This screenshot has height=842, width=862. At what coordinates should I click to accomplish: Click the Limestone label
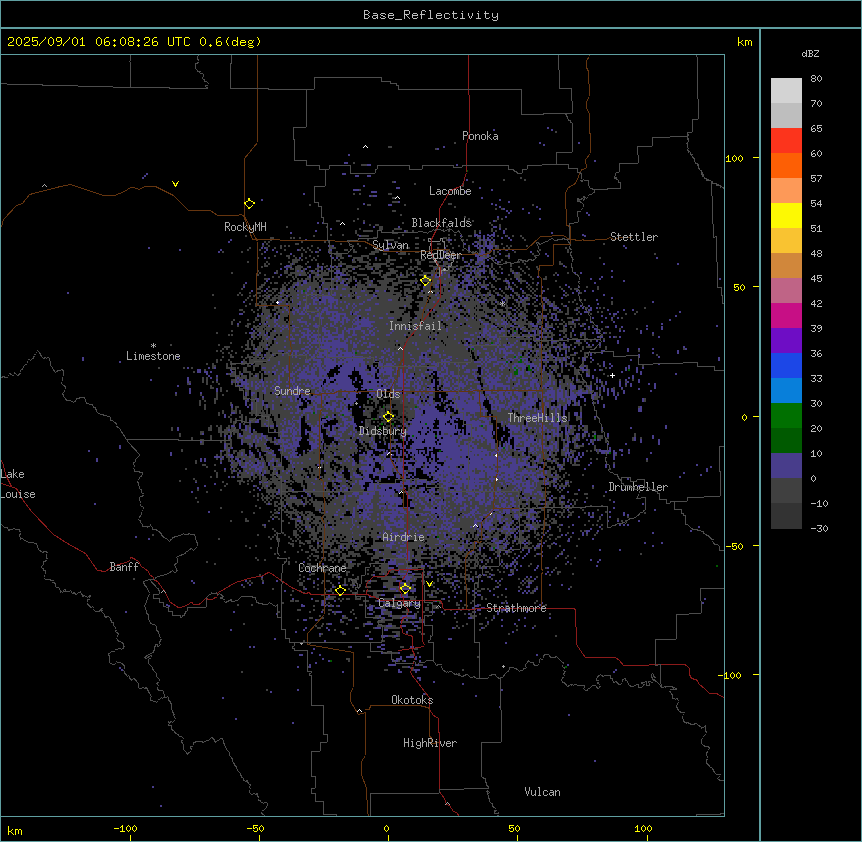pyautogui.click(x=153, y=356)
